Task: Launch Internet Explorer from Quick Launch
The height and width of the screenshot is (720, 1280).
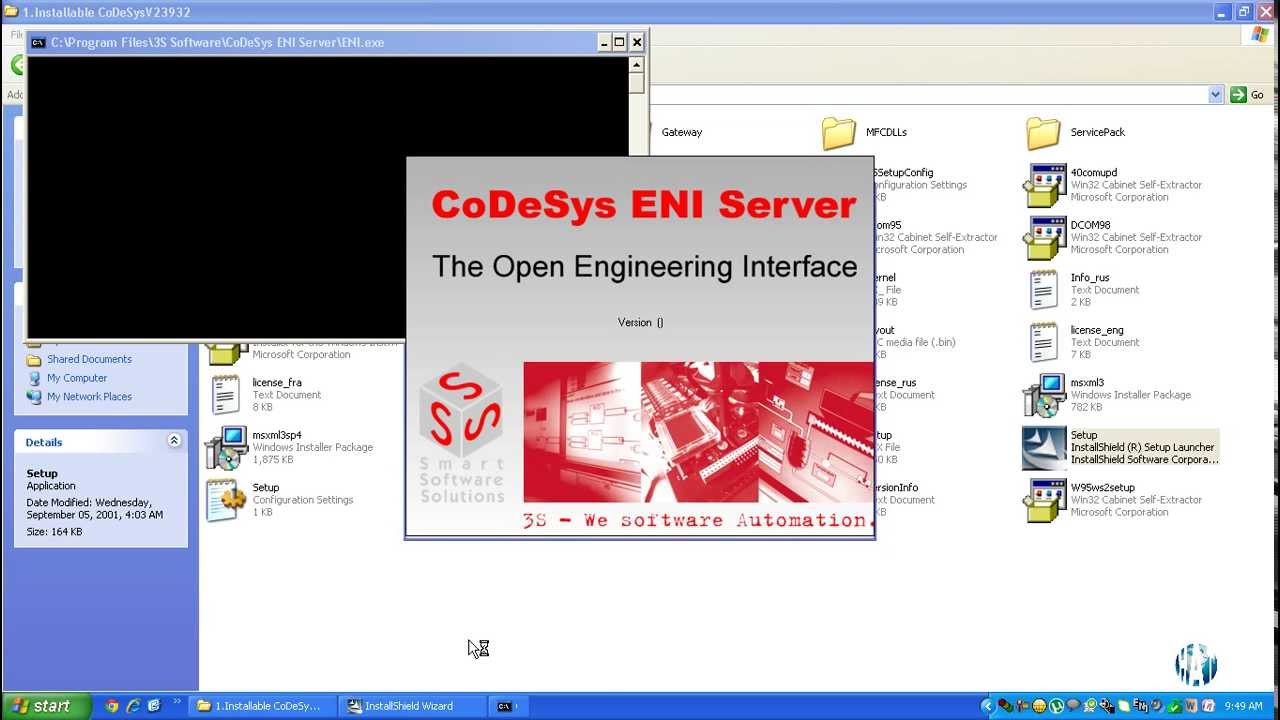Action: click(132, 706)
